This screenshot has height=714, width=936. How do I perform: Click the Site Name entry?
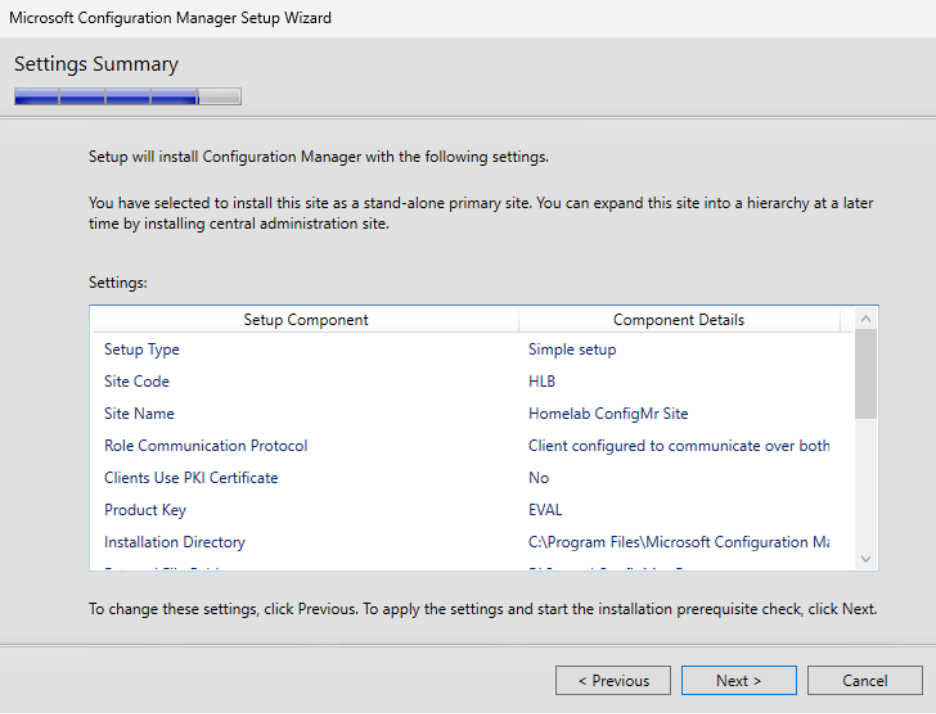tap(139, 413)
